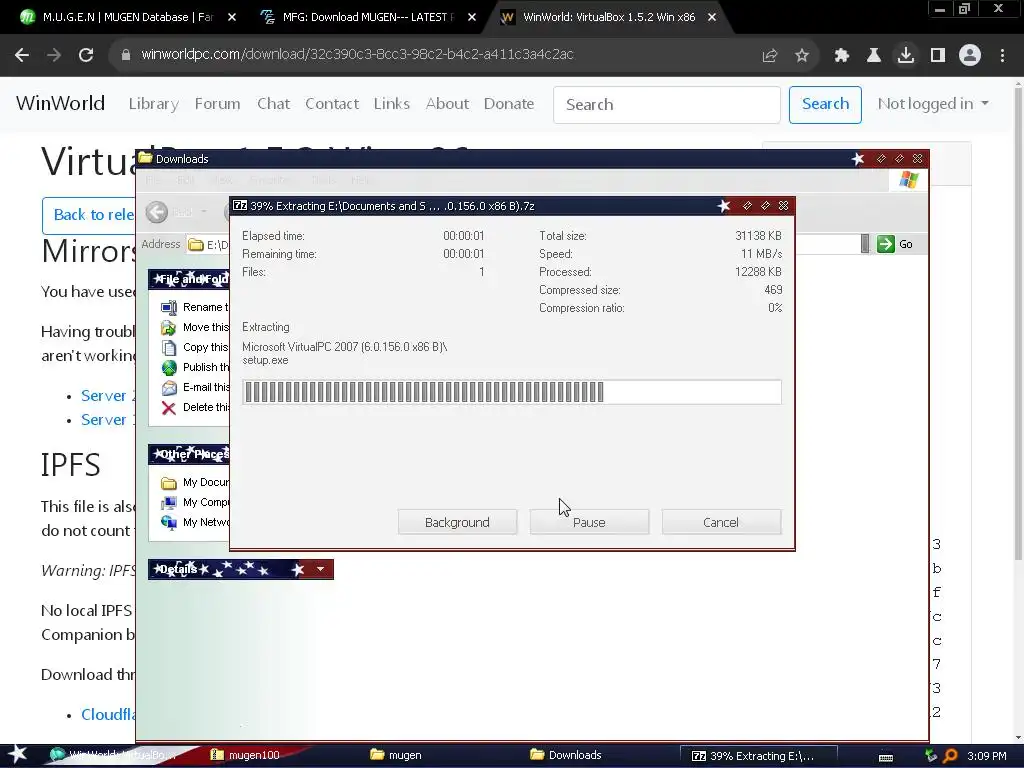Click the Cloudflare IPFS link
This screenshot has width=1024, height=768.
coord(108,714)
